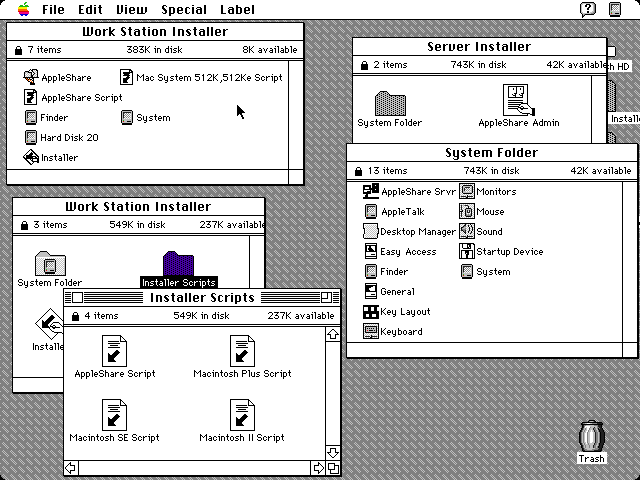Select the Key Layout file

point(371,312)
